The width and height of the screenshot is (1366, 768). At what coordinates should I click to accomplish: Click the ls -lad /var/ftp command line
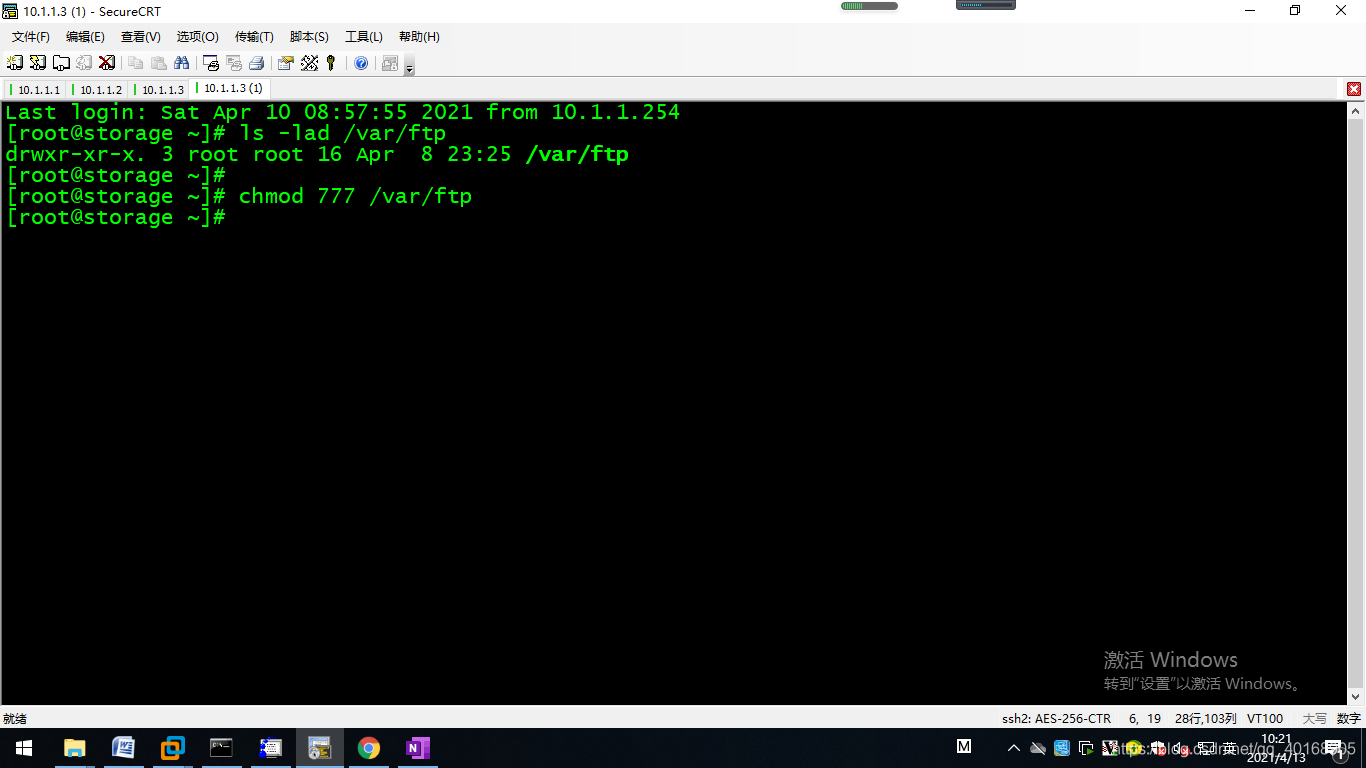pos(226,133)
